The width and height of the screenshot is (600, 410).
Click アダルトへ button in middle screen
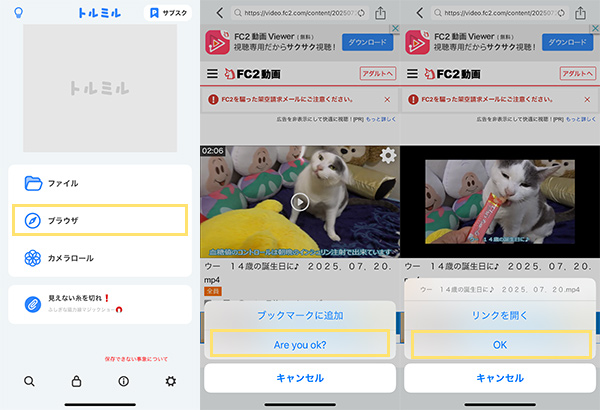pos(378,74)
